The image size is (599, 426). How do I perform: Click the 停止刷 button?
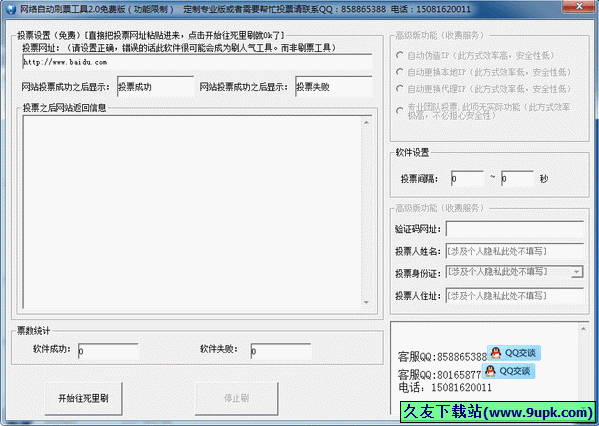pyautogui.click(x=236, y=398)
